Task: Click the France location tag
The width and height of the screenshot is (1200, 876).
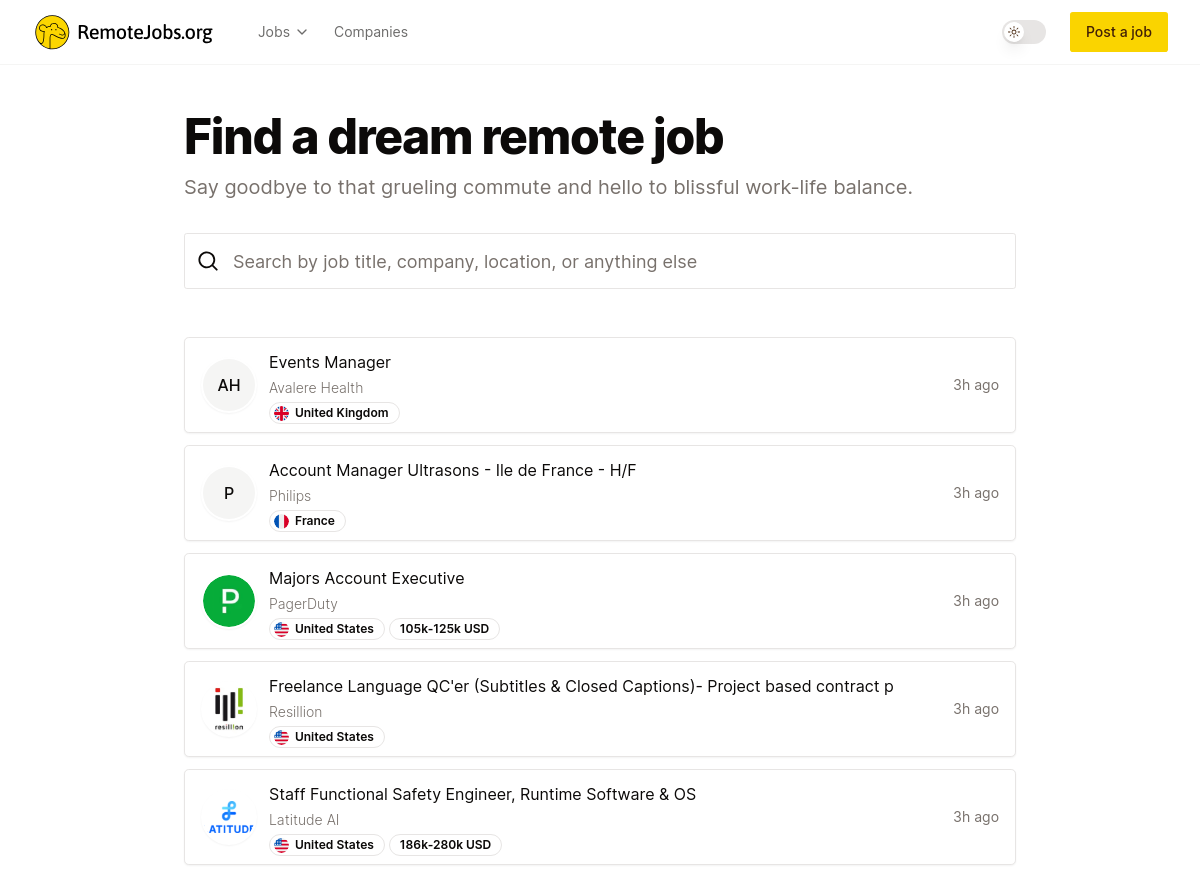Action: click(x=307, y=521)
